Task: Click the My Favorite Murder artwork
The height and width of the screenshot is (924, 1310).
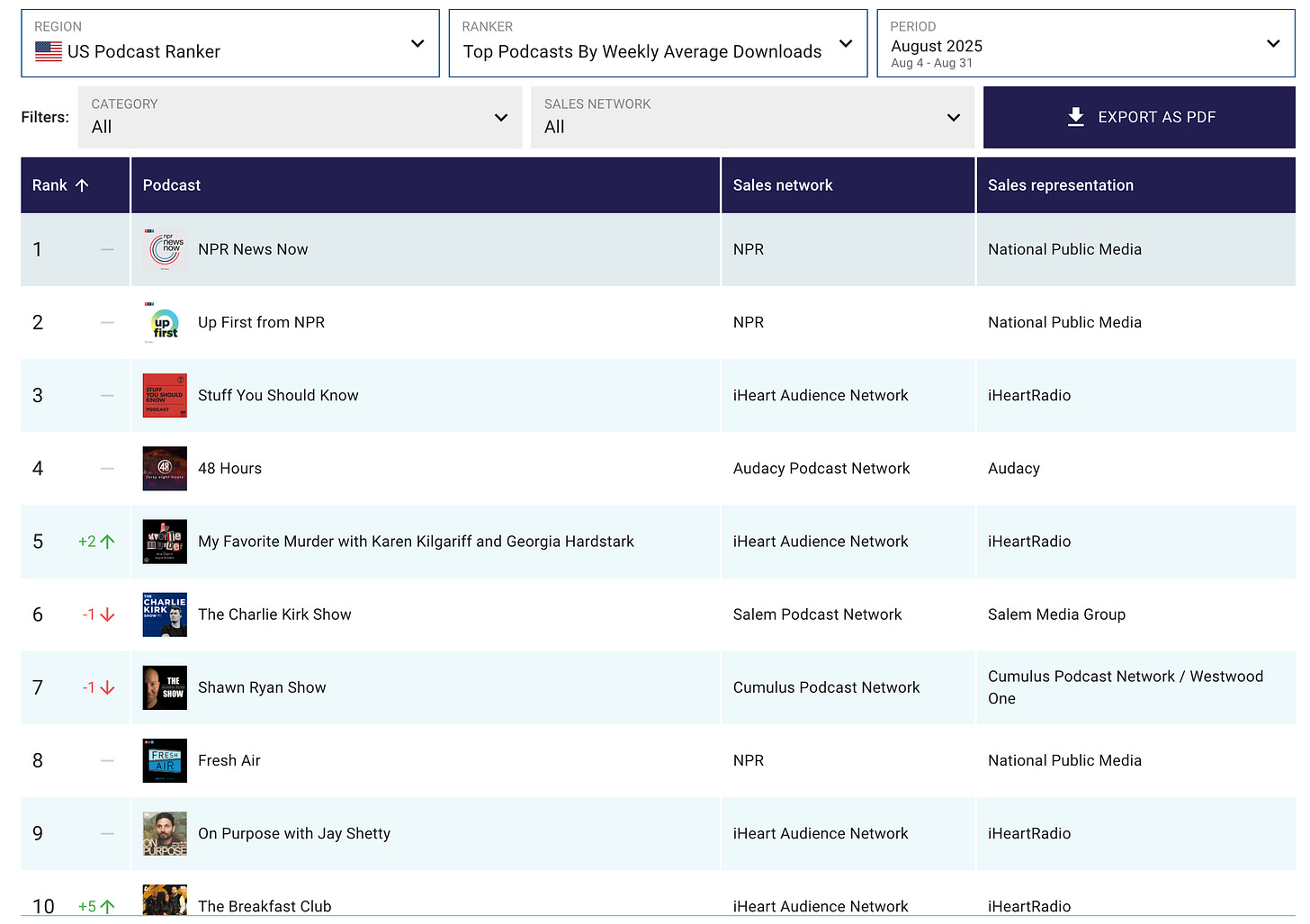Action: 165,542
